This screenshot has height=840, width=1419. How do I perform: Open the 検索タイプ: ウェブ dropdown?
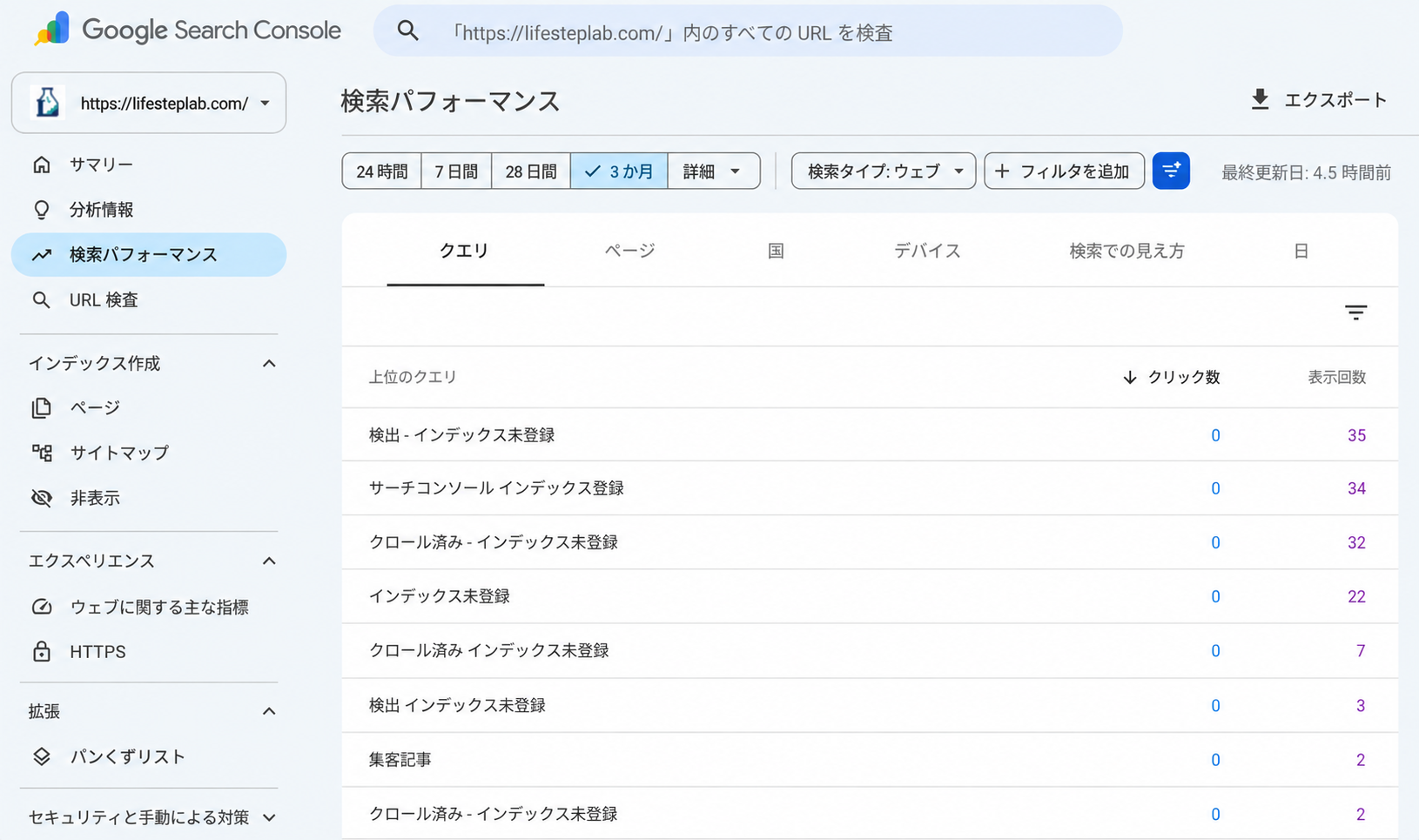884,171
